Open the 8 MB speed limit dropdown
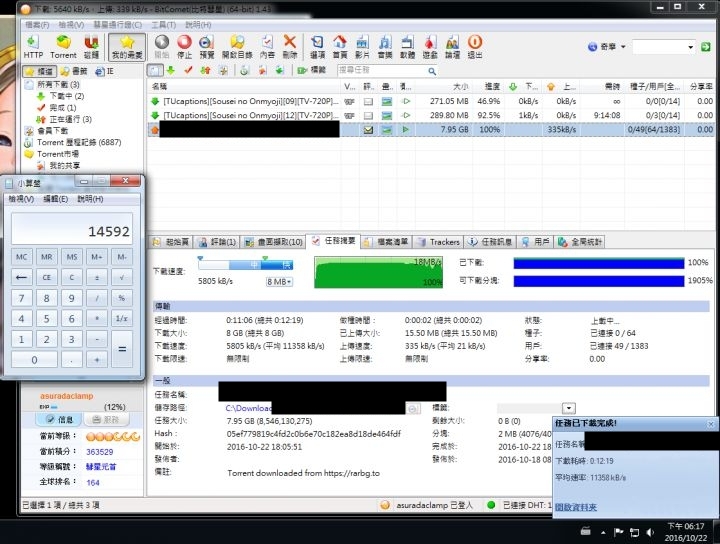The width and height of the screenshot is (720, 544). 279,282
